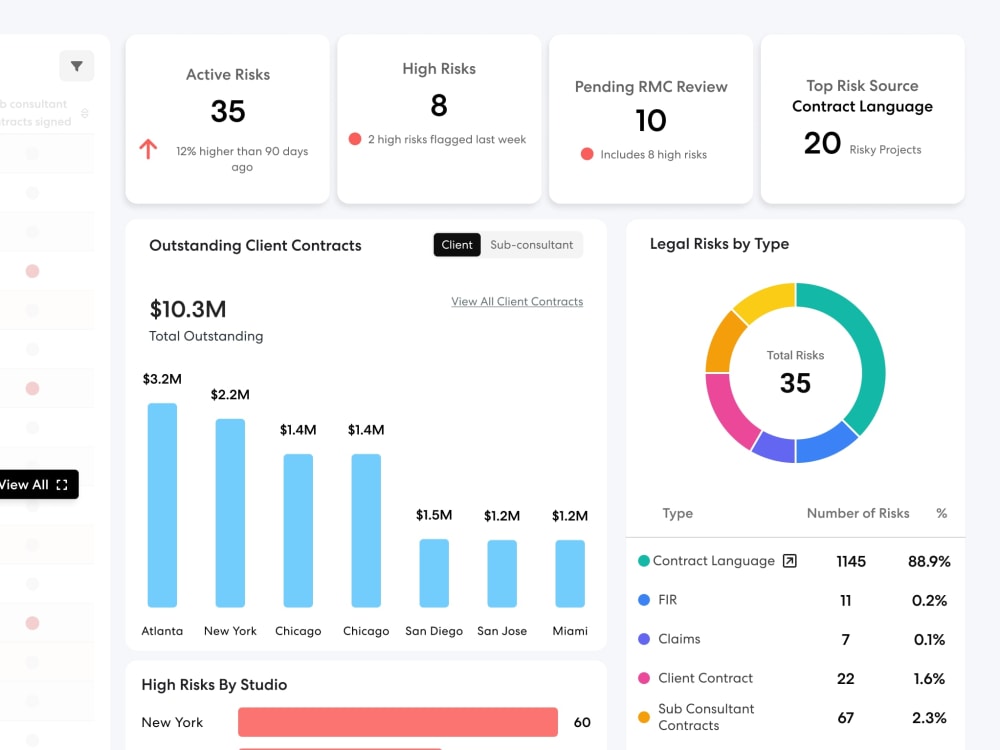Click red dot next to high risks flagged
Viewport: 1000px width, 750px height.
355,139
